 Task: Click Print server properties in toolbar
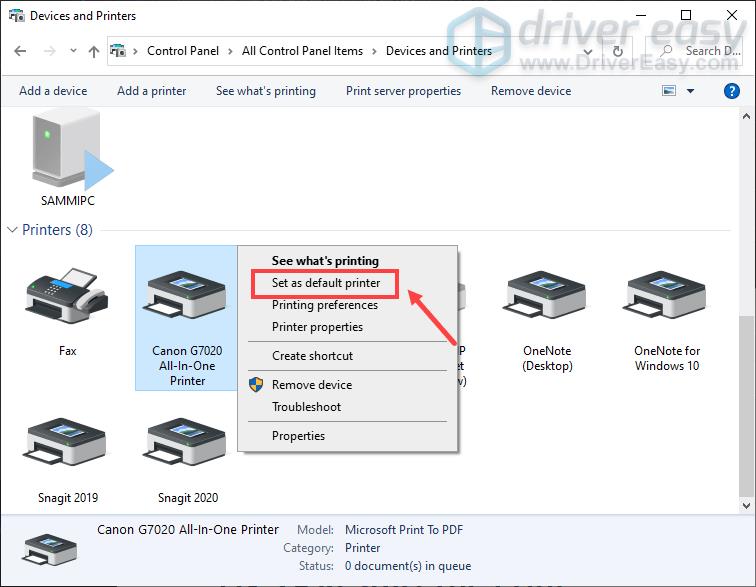pos(403,91)
